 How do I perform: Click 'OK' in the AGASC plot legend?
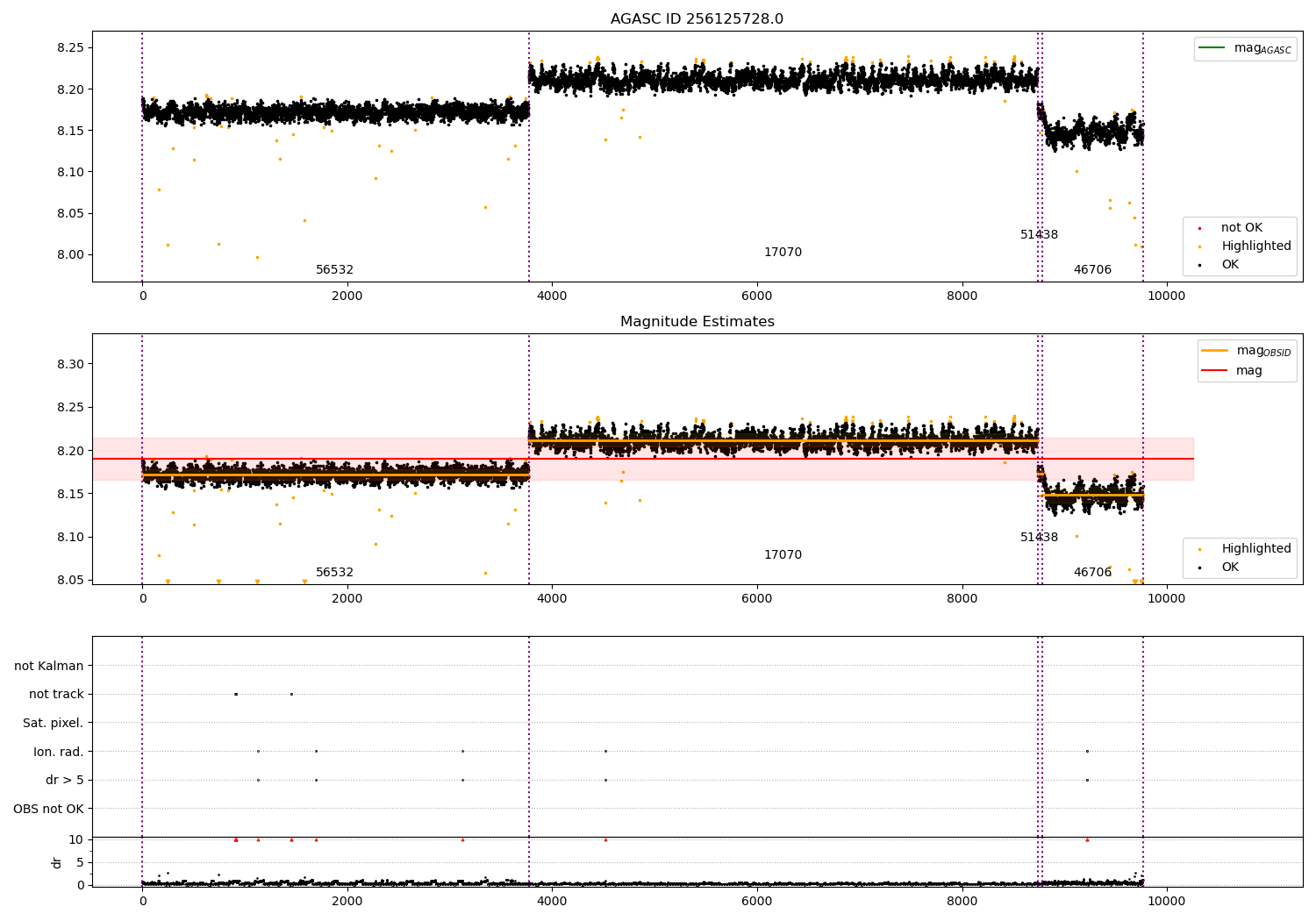click(x=1230, y=265)
